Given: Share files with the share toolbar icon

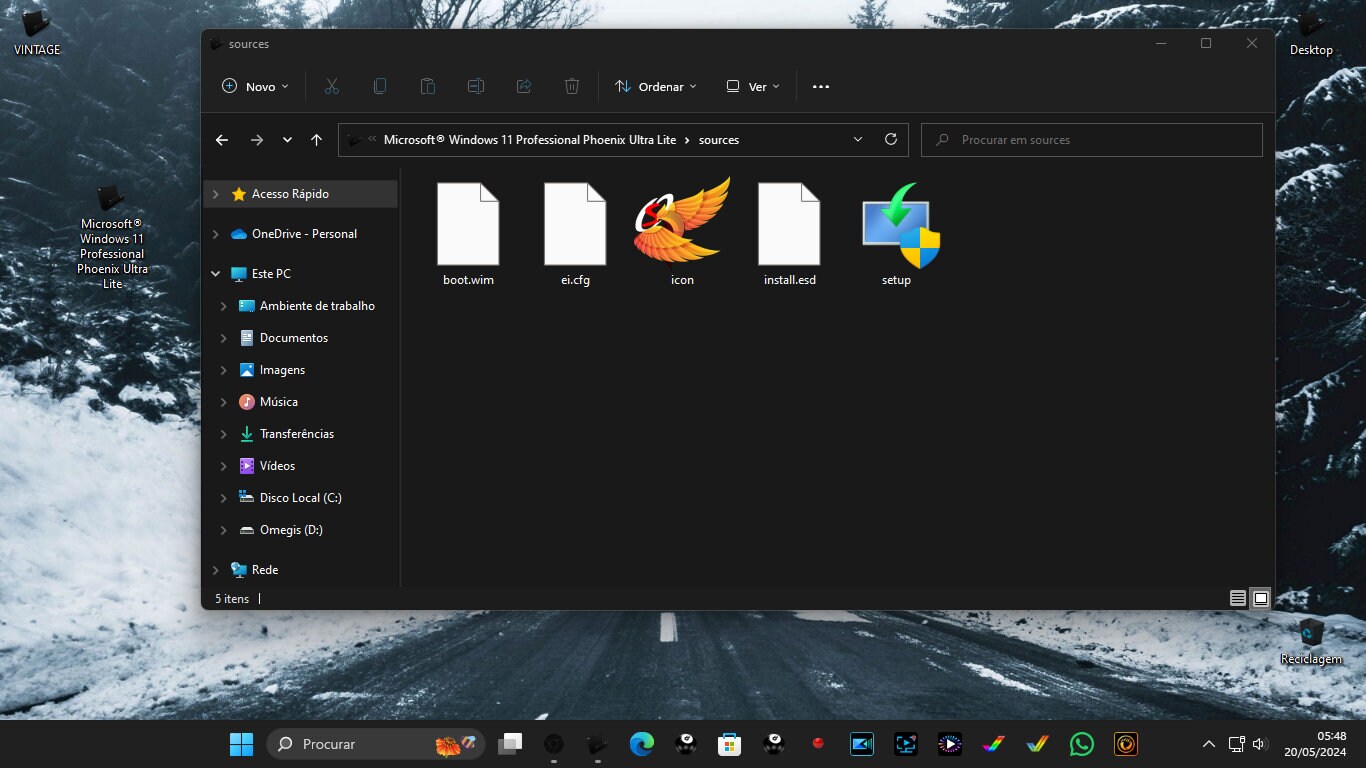Looking at the screenshot, I should [x=524, y=86].
